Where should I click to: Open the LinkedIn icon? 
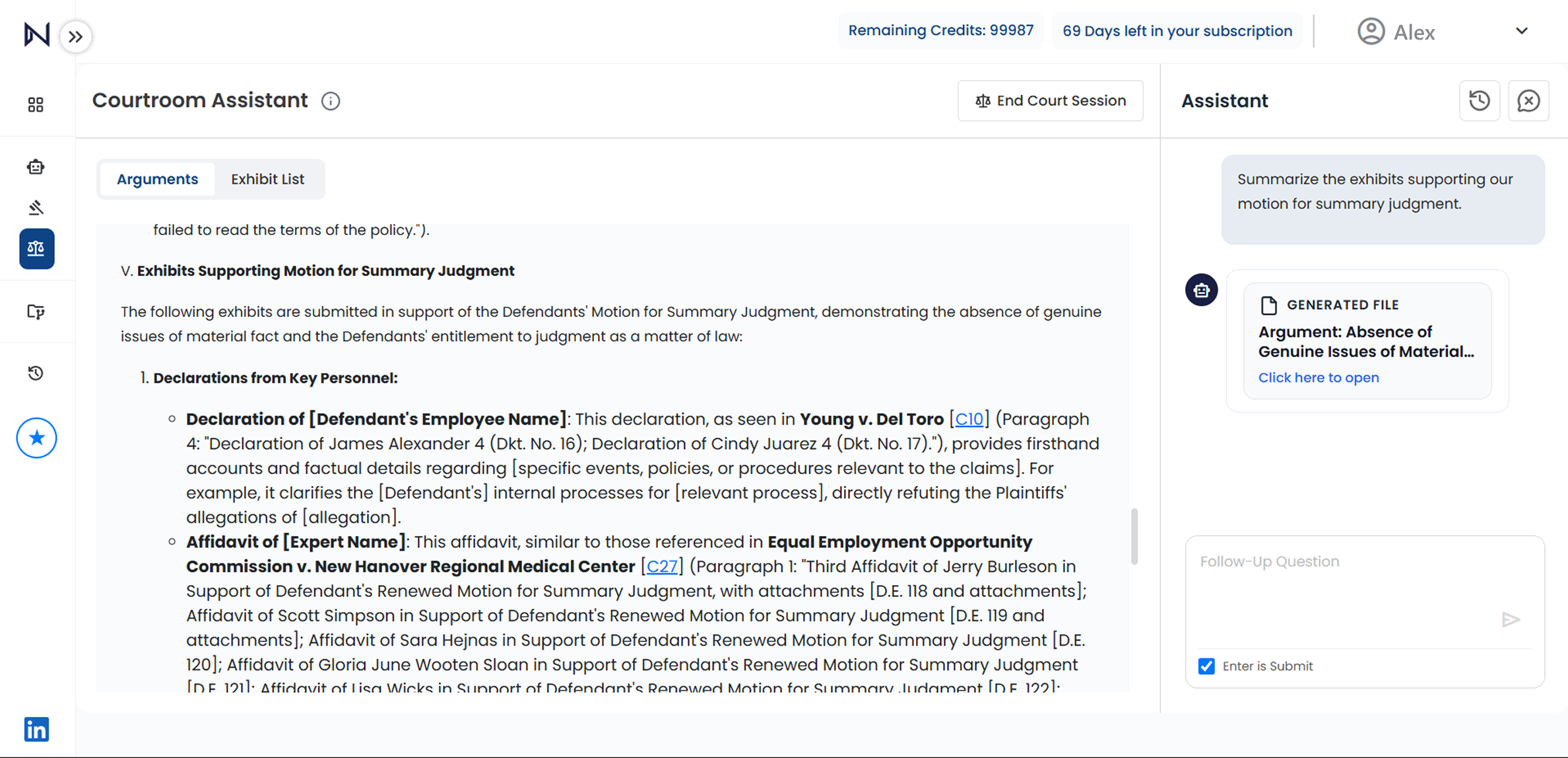[x=36, y=729]
